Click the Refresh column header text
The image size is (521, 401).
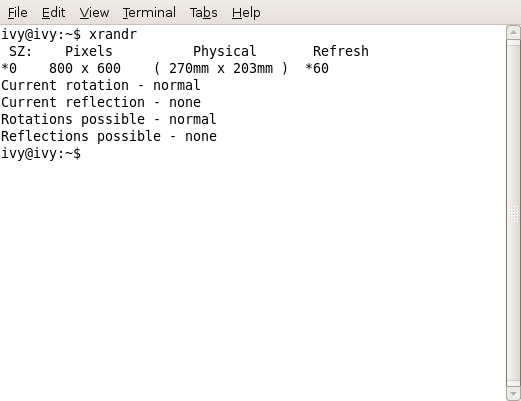(x=341, y=51)
